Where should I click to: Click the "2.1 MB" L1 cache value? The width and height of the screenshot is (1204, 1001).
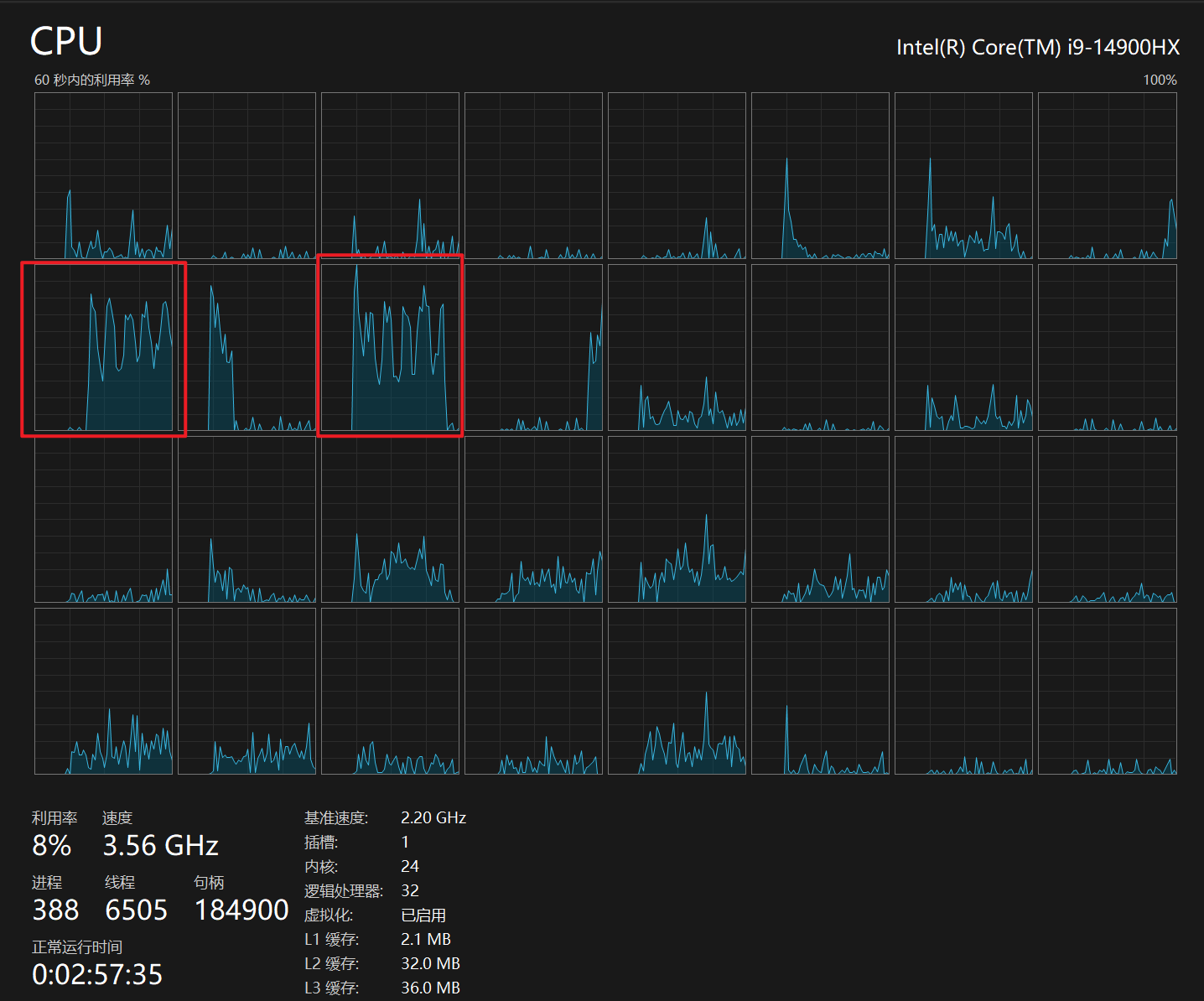pyautogui.click(x=426, y=939)
